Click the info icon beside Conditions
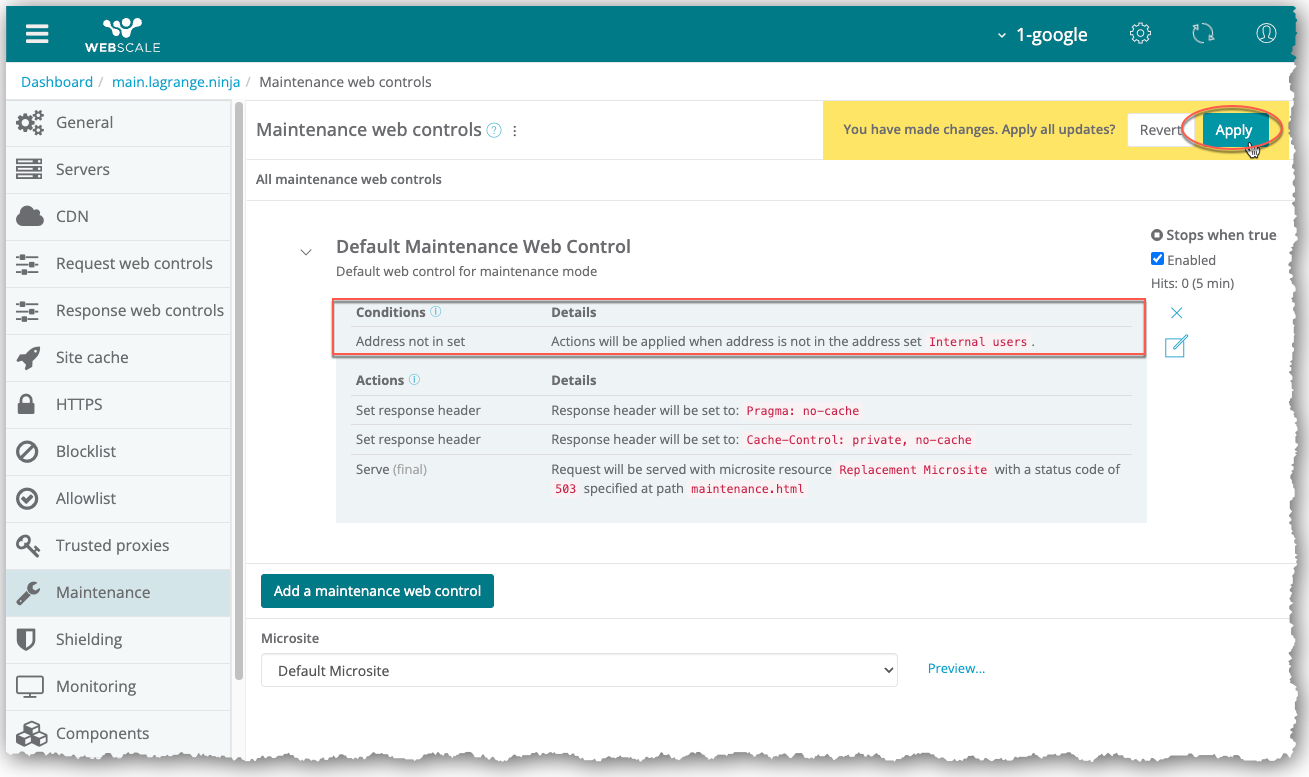This screenshot has height=777, width=1309. (x=436, y=312)
